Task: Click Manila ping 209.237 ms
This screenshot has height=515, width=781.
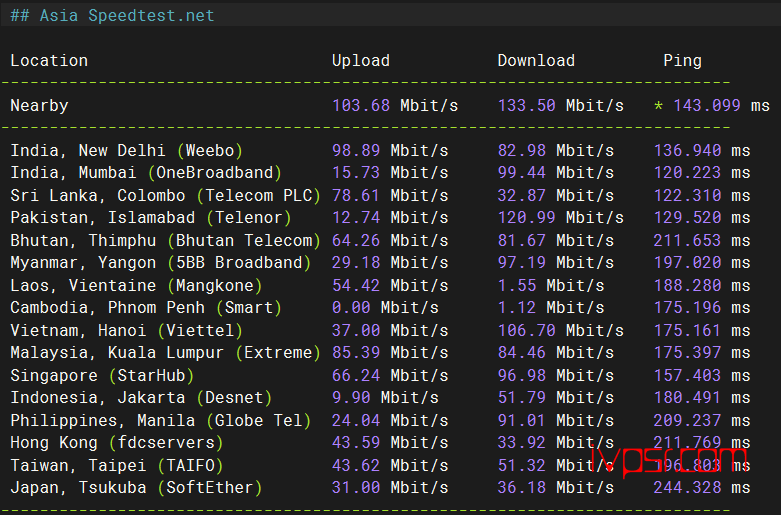Action: pyautogui.click(x=702, y=420)
